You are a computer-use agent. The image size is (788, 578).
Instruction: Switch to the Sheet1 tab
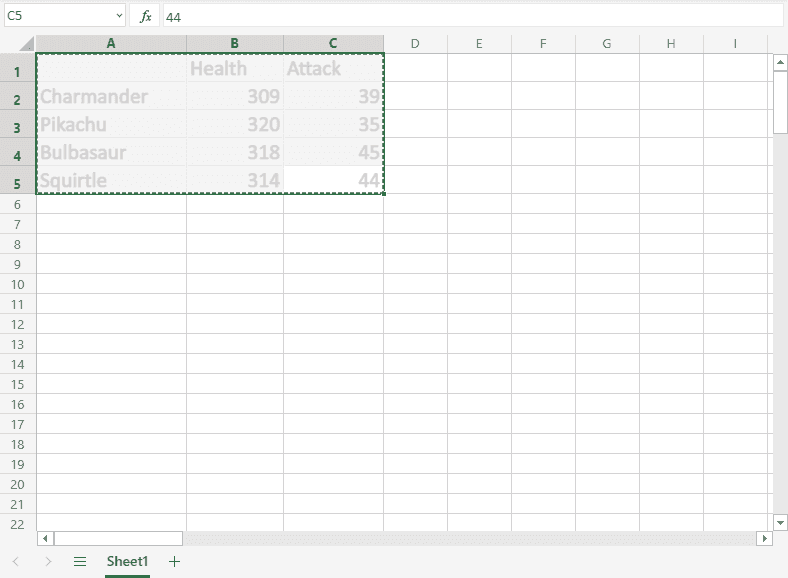click(x=127, y=561)
